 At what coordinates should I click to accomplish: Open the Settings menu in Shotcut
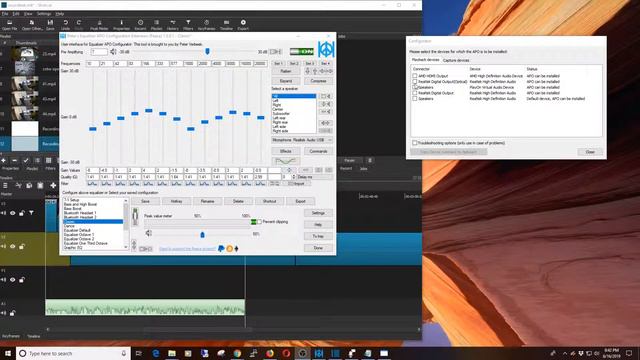pyautogui.click(x=44, y=14)
